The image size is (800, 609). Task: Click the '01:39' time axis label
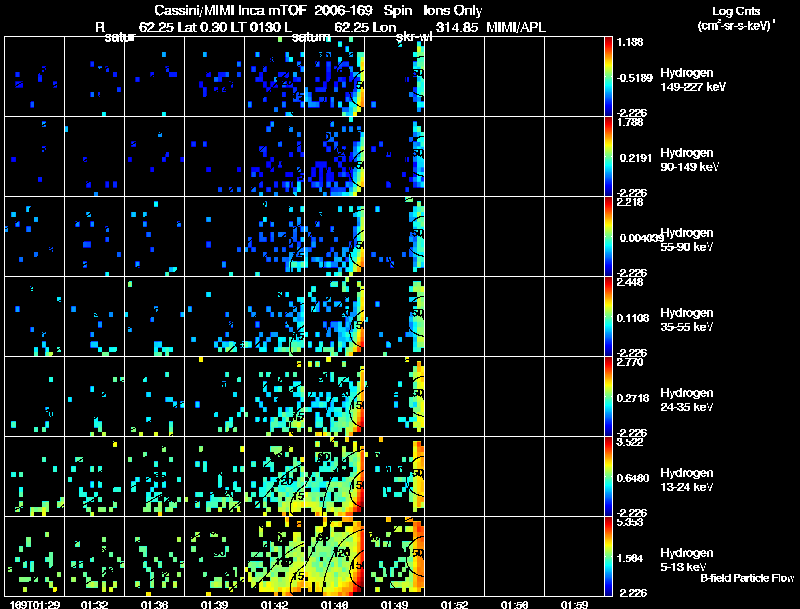pos(214,605)
